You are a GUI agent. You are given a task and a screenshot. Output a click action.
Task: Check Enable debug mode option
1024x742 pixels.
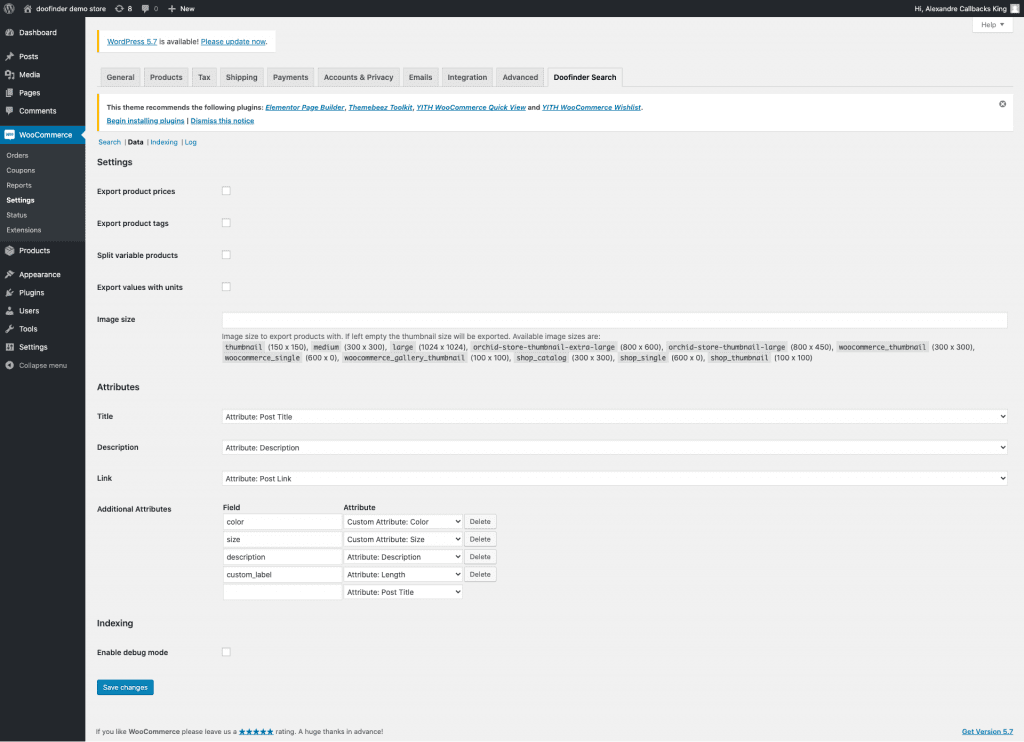[x=226, y=652]
